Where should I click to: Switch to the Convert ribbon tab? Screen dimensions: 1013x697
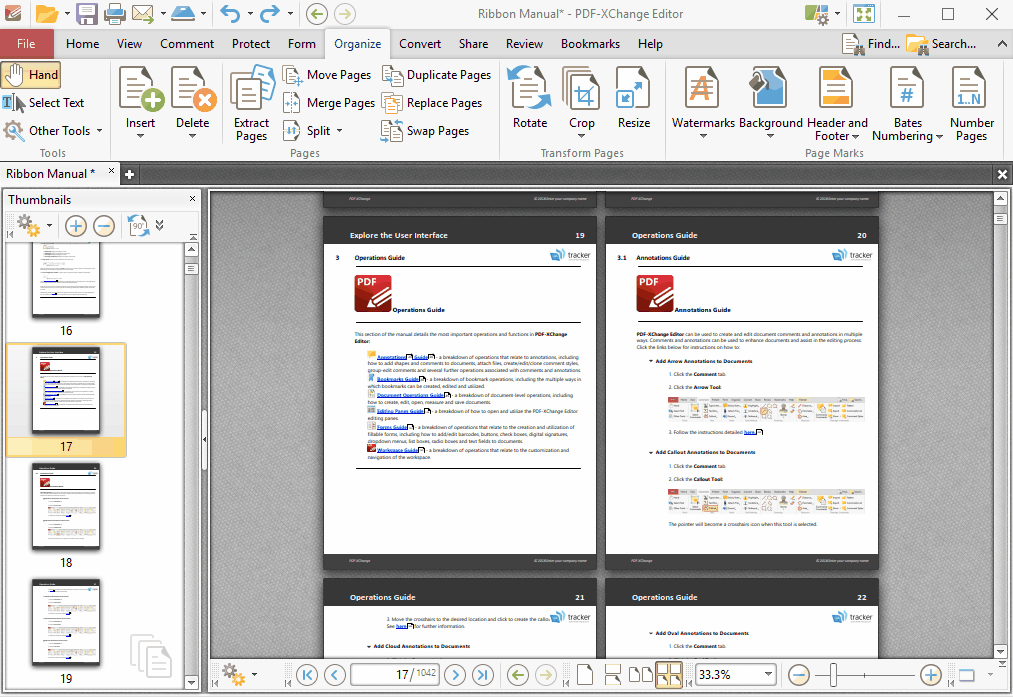[x=420, y=44]
